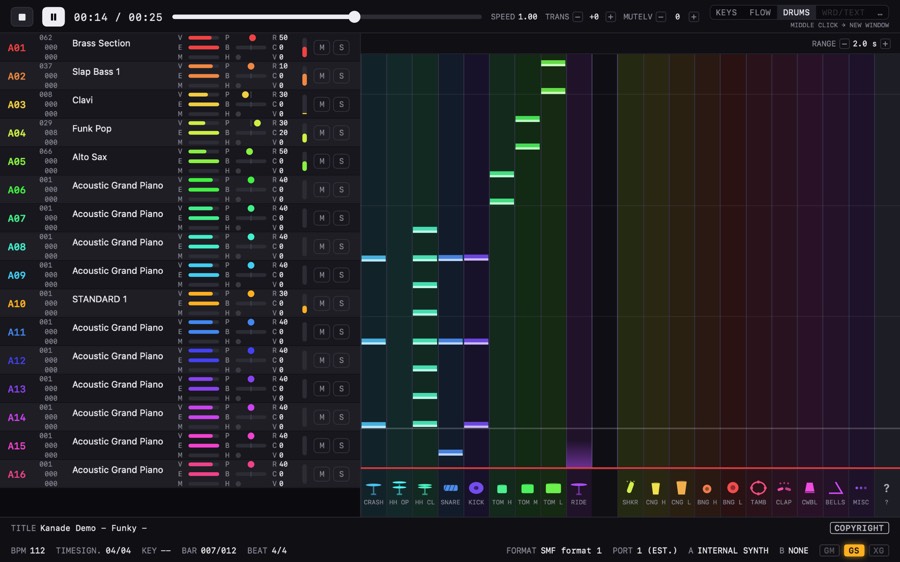Switch to the FLOW view tab

coord(760,12)
